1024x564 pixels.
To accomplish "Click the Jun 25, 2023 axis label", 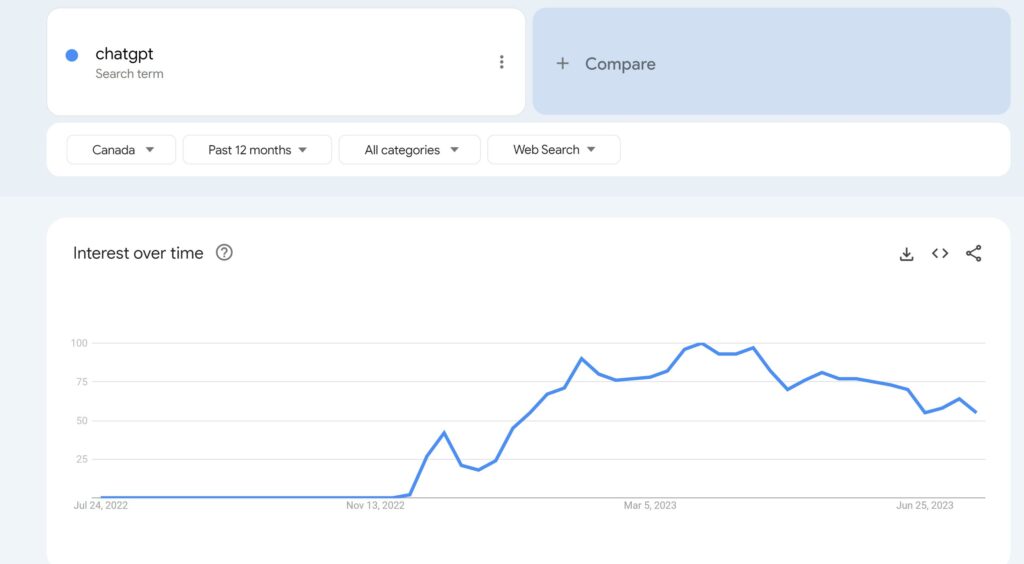I will (x=925, y=505).
